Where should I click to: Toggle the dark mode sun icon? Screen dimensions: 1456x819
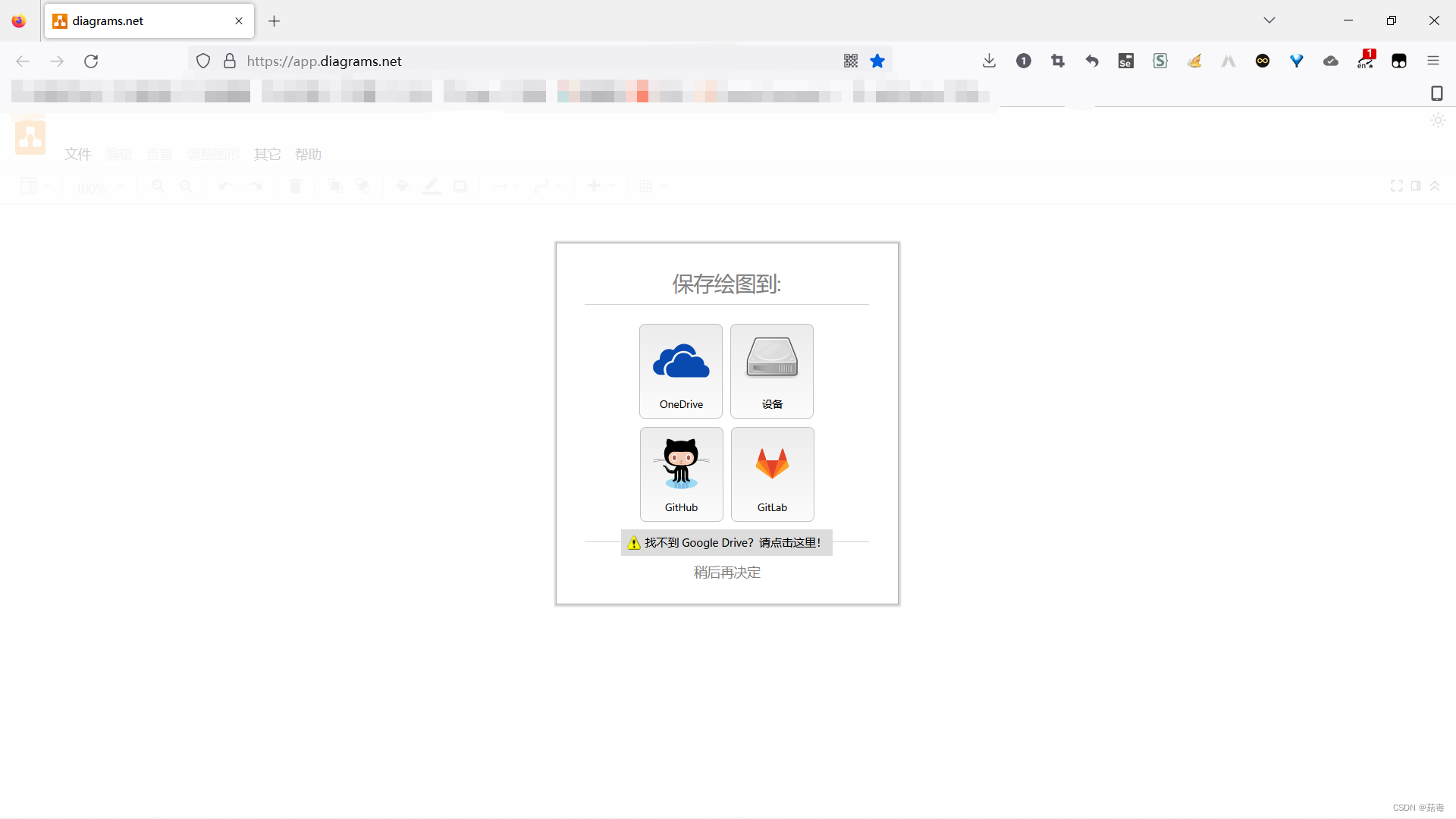point(1438,121)
